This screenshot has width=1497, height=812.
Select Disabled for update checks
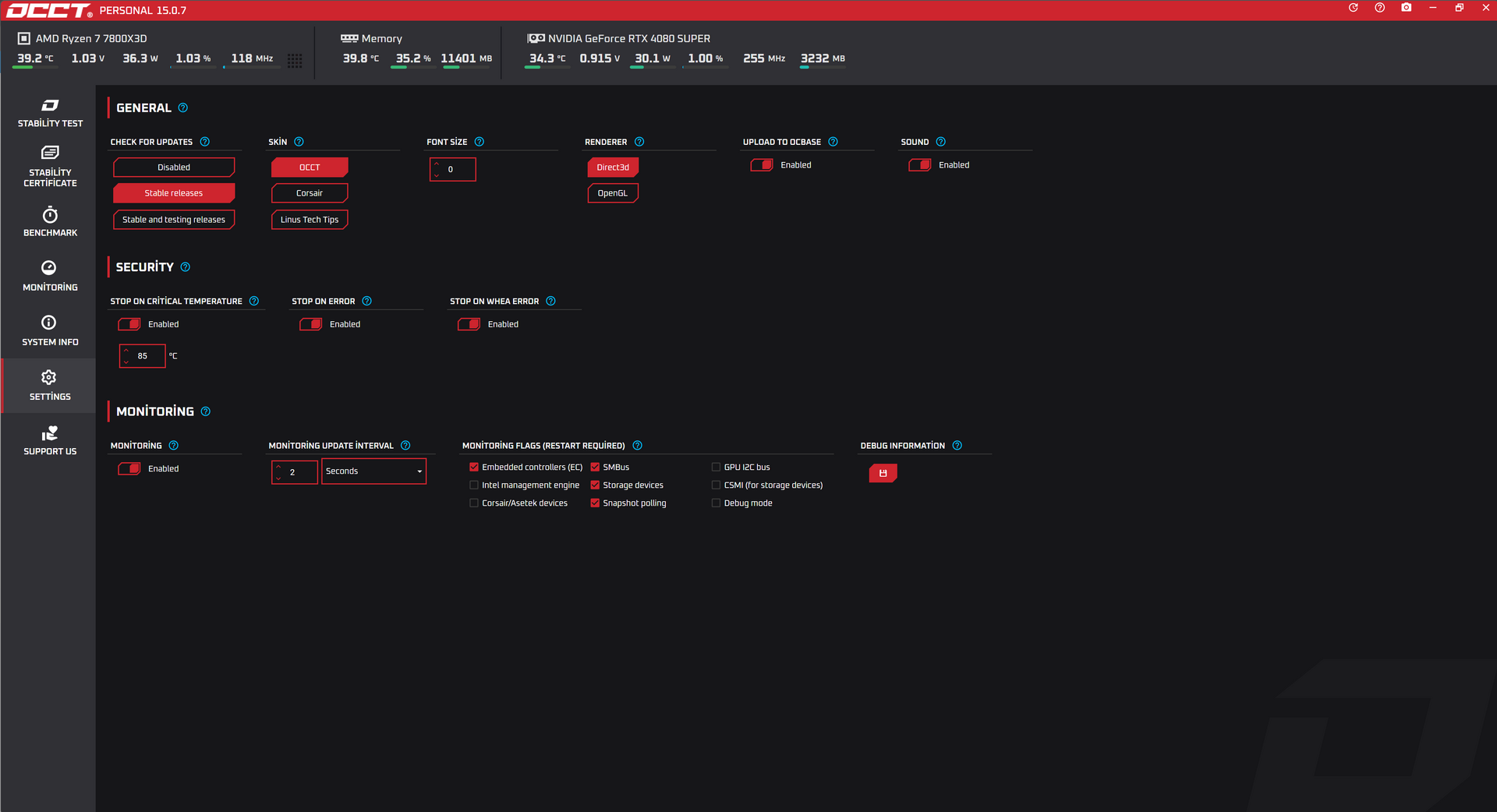[x=174, y=168]
